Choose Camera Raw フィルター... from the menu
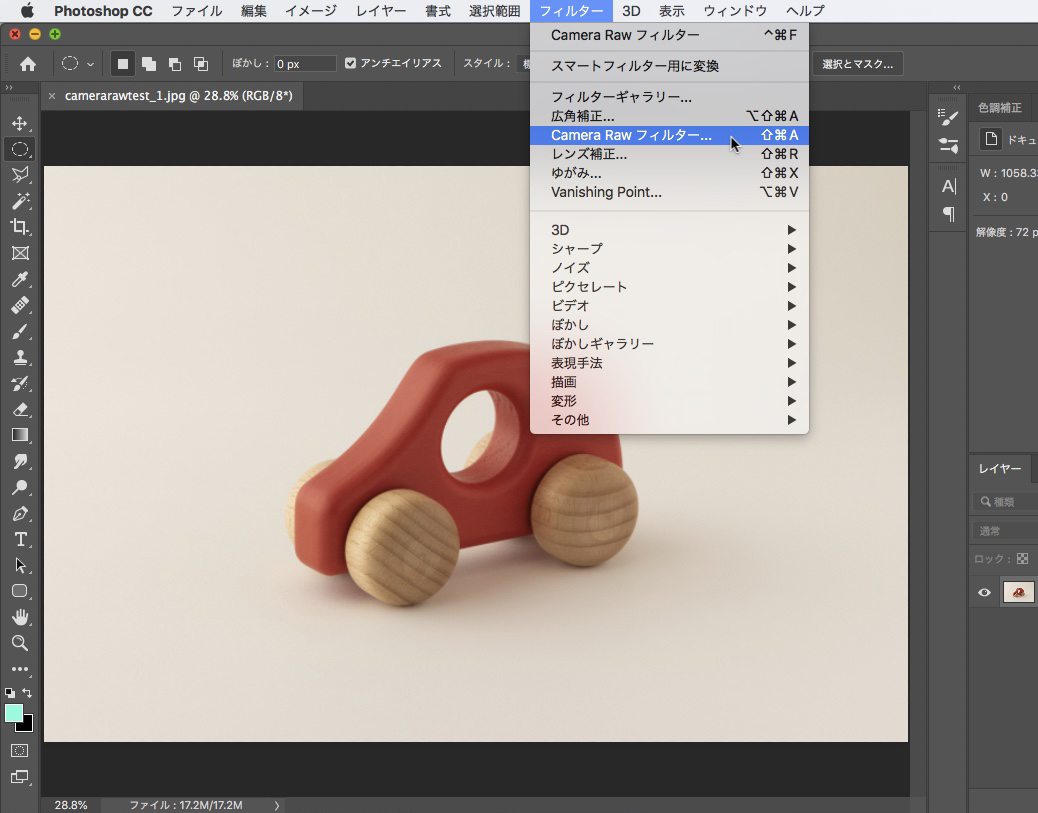 pos(631,135)
